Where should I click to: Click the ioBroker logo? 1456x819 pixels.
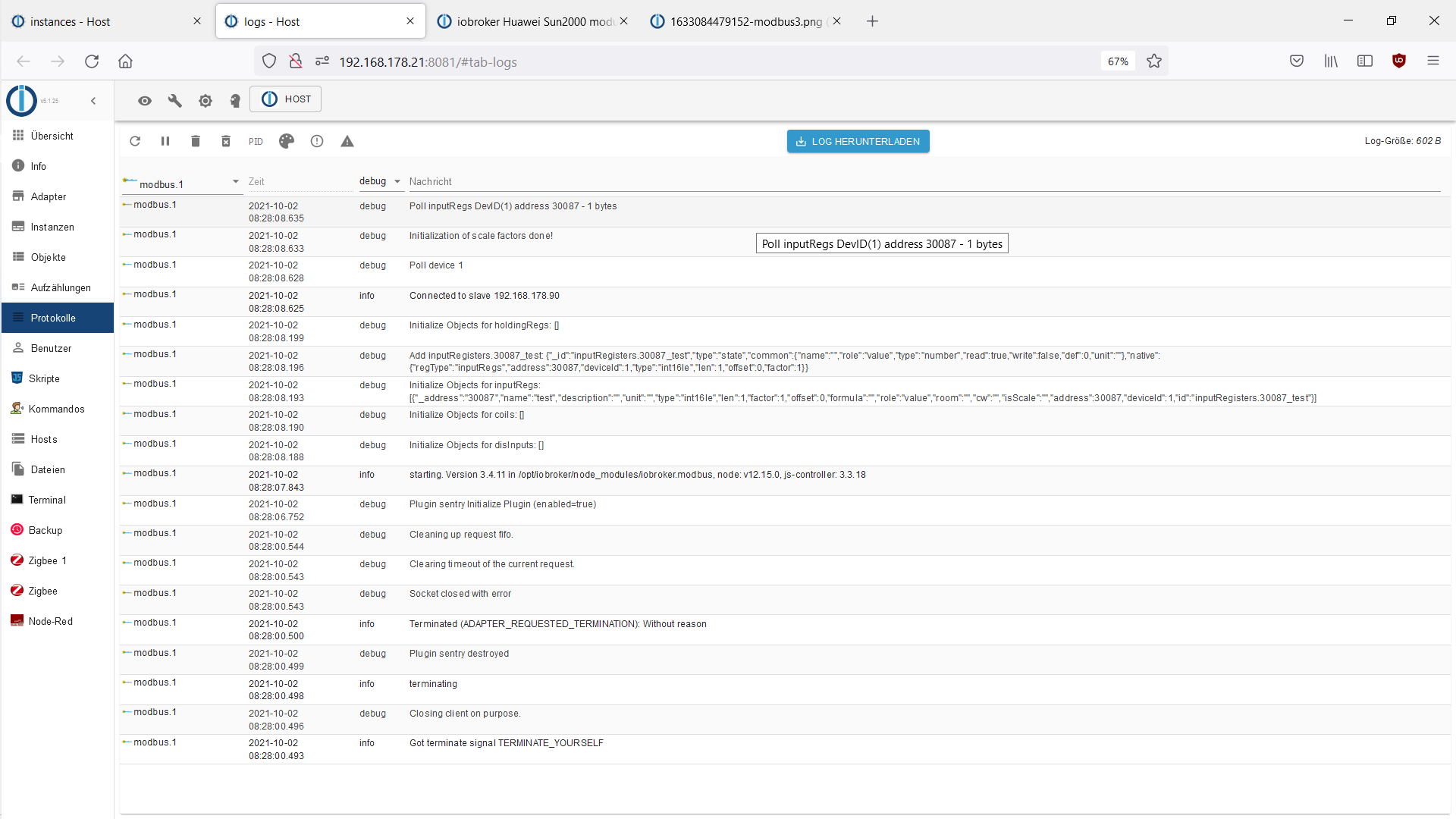[21, 100]
